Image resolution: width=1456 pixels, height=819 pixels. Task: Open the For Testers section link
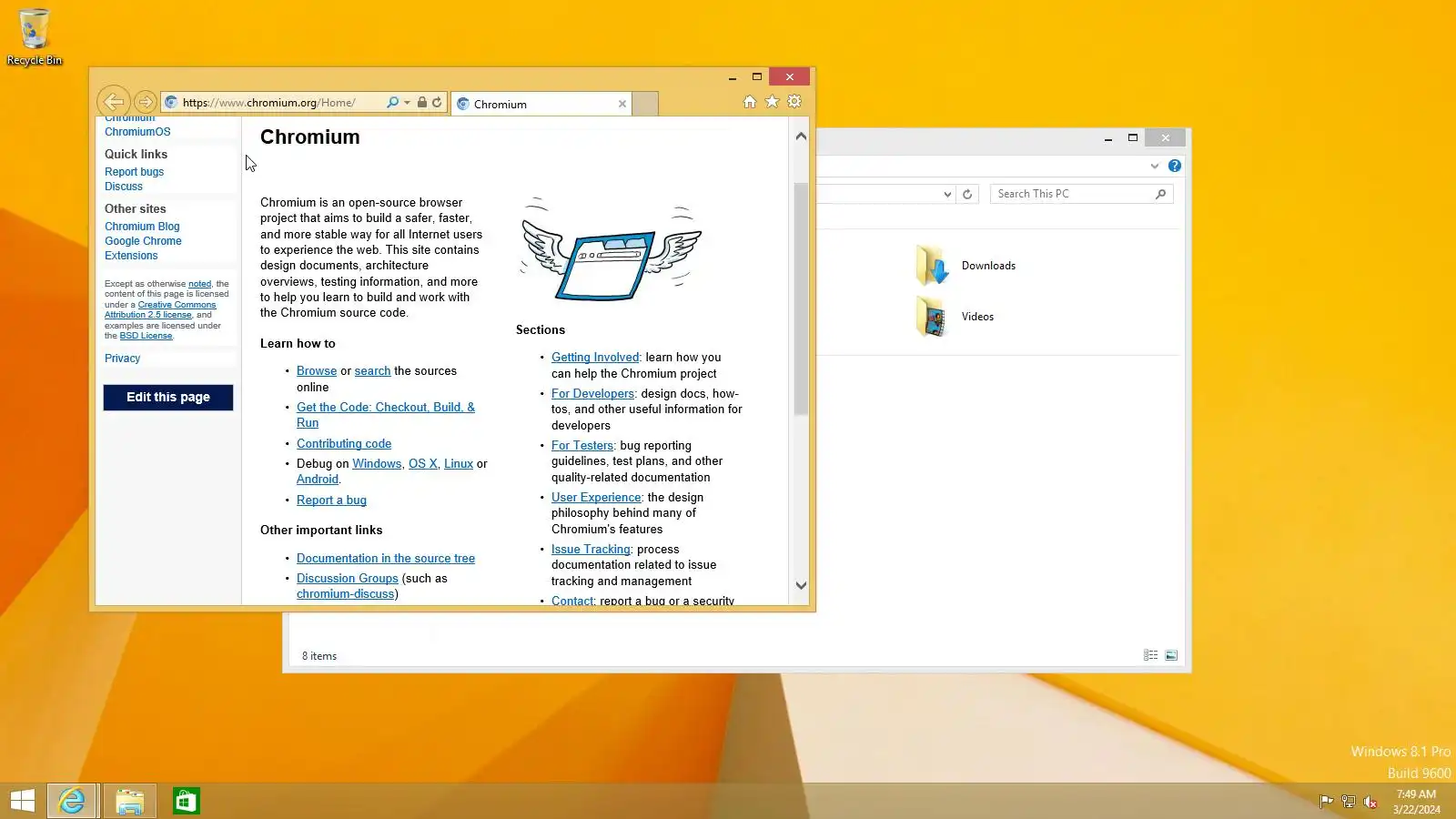pyautogui.click(x=582, y=446)
